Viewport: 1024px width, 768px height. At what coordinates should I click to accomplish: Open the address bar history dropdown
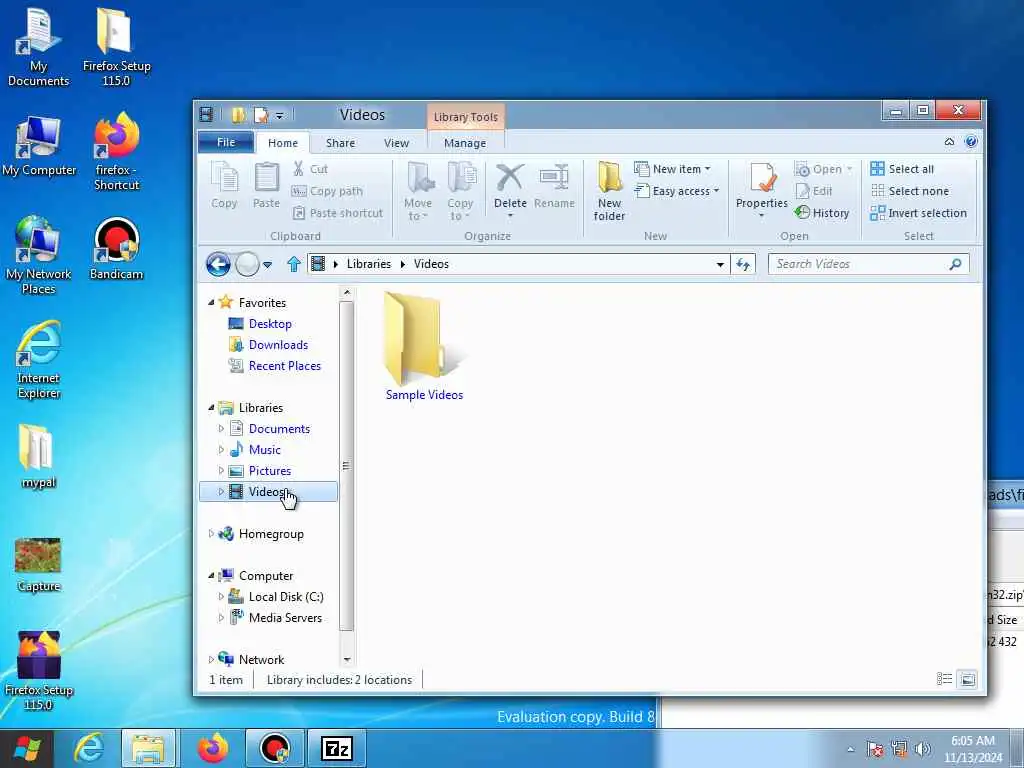tap(720, 264)
